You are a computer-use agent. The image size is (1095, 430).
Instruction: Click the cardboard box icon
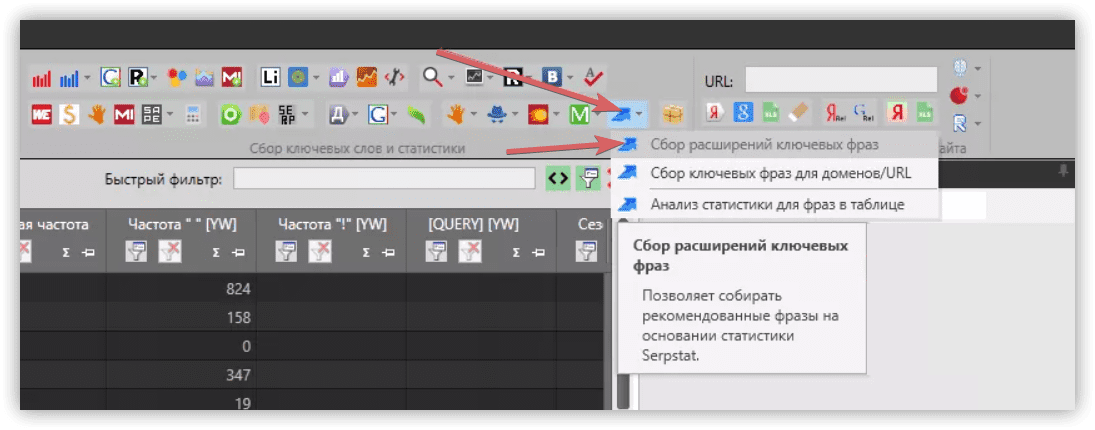click(x=674, y=114)
